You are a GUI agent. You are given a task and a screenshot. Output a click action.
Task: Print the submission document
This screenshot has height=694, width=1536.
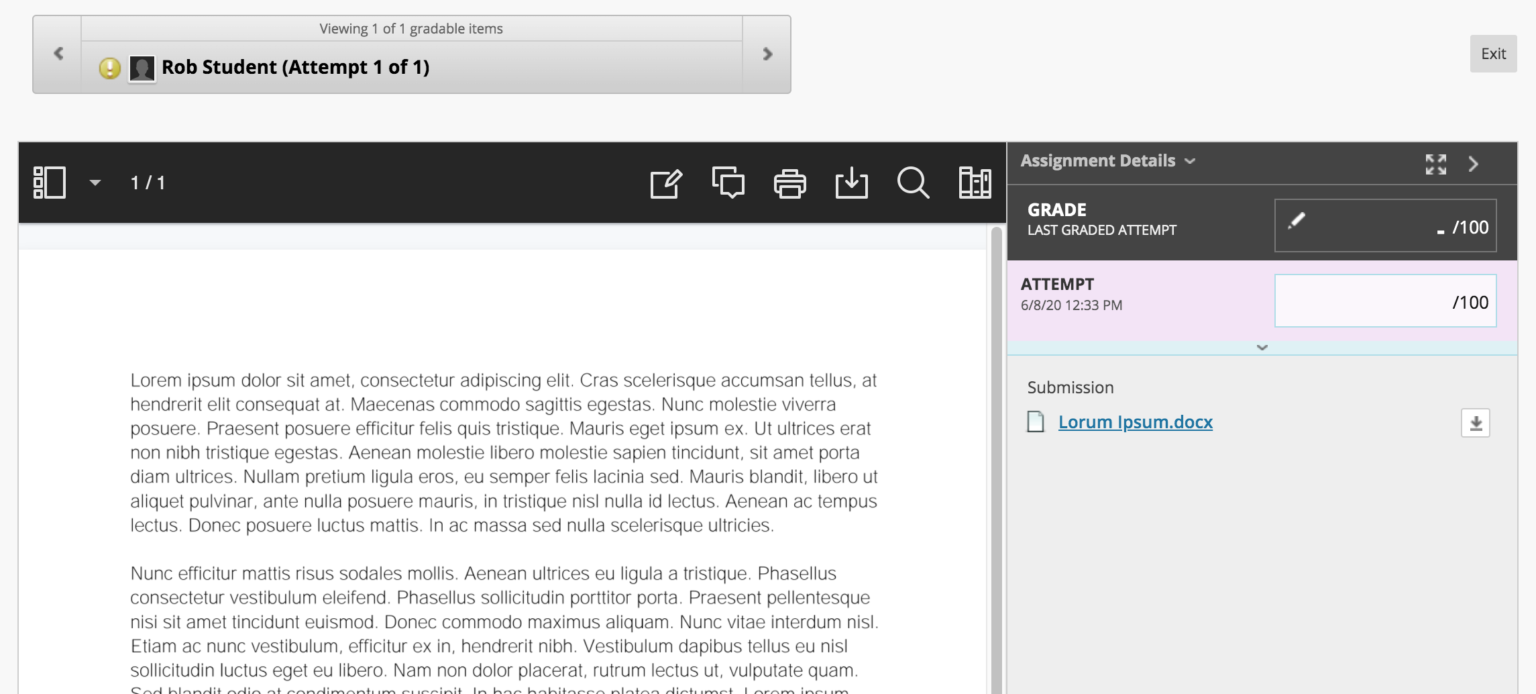(x=790, y=183)
